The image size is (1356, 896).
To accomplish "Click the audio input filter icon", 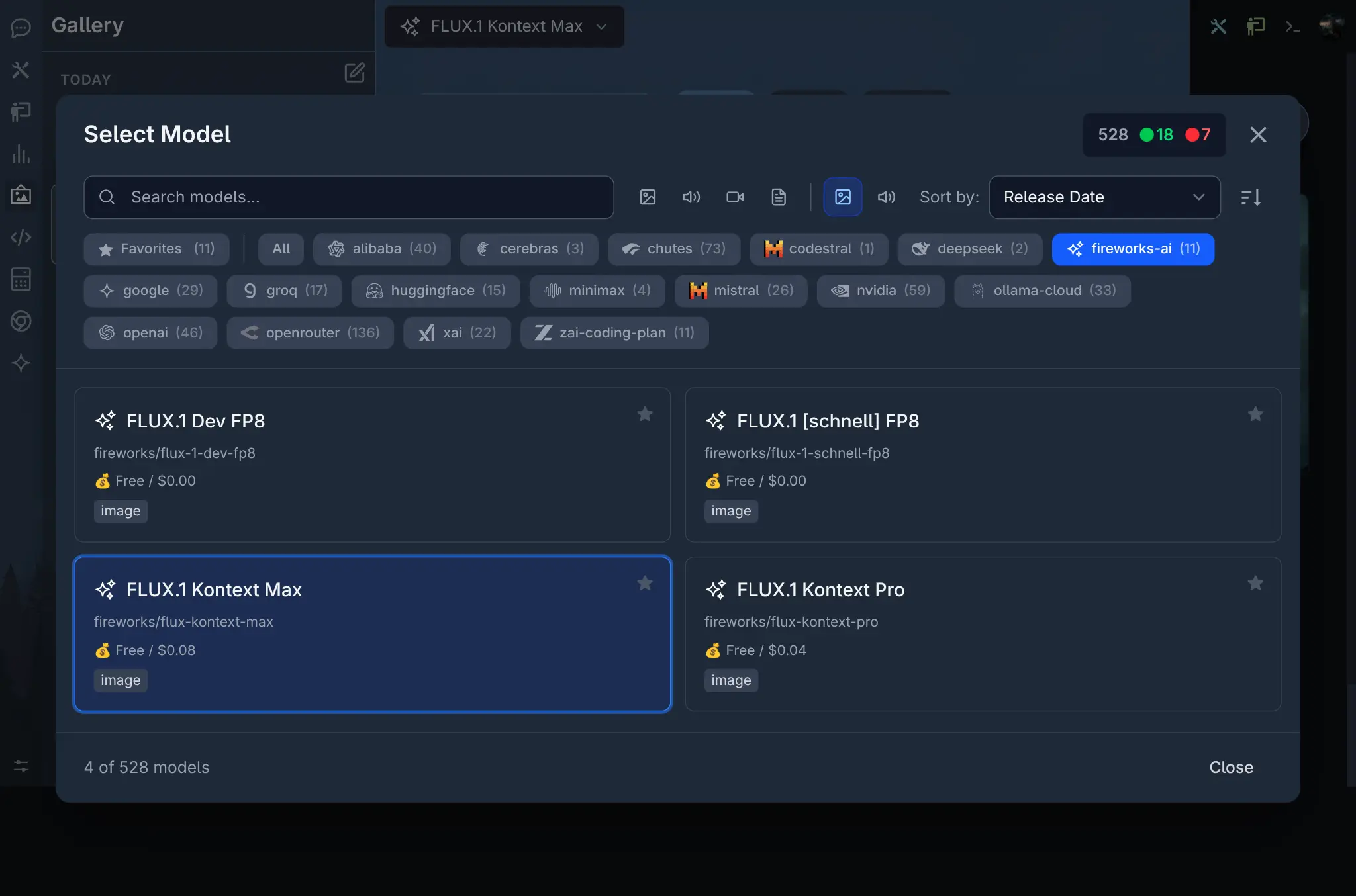I will point(691,197).
